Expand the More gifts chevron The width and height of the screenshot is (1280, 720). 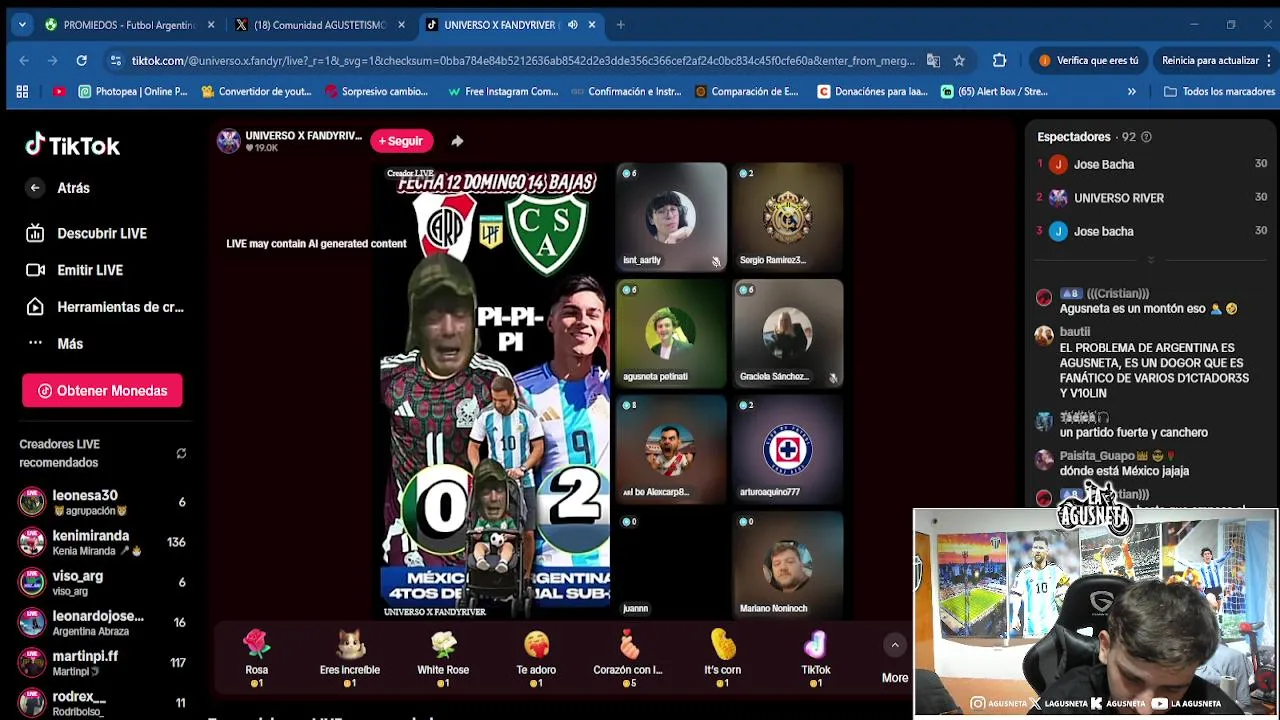point(895,646)
